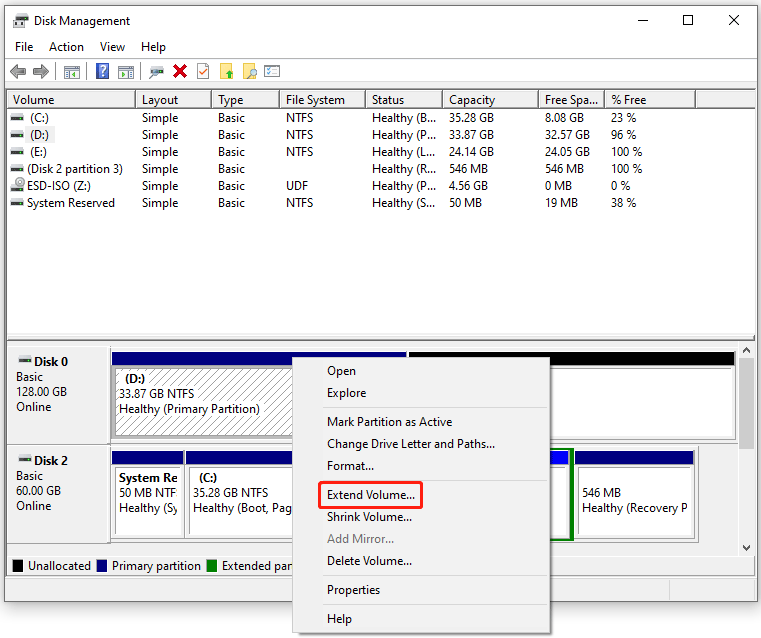Viewport: 761px width, 638px height.
Task: Click the Forward arrow toolbar icon
Action: (41, 72)
